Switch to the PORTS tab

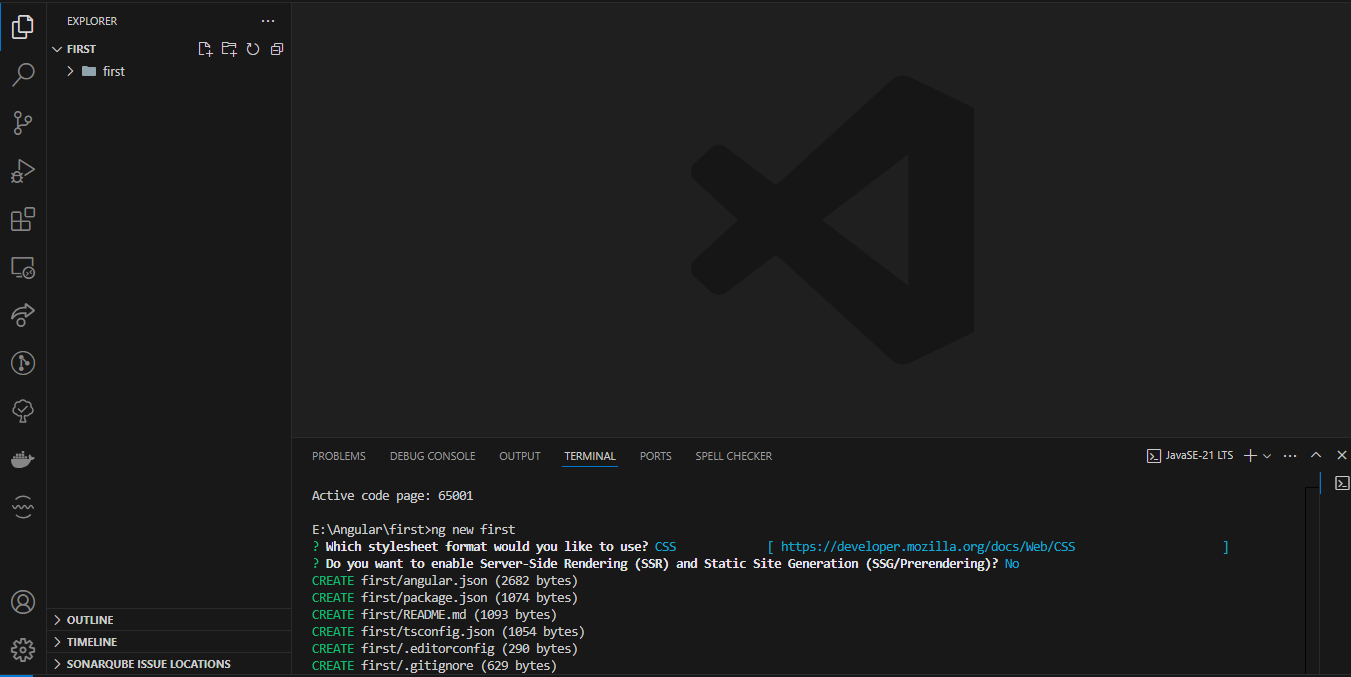656,456
